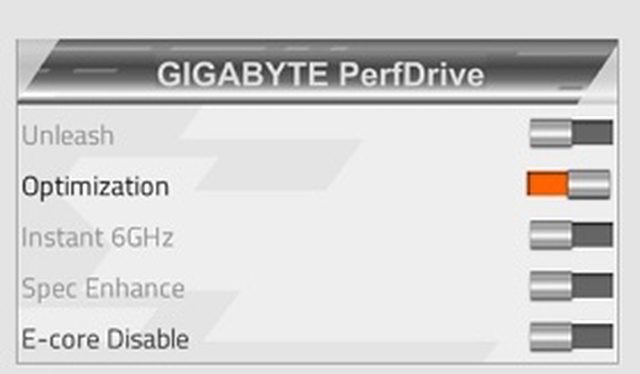Click the Unleash label text
This screenshot has height=374, width=640.
(68, 136)
